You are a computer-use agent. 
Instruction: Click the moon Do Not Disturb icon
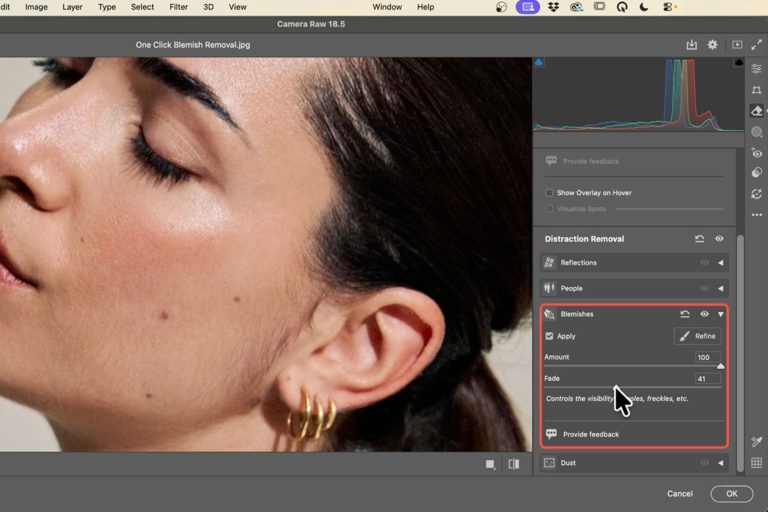point(644,7)
